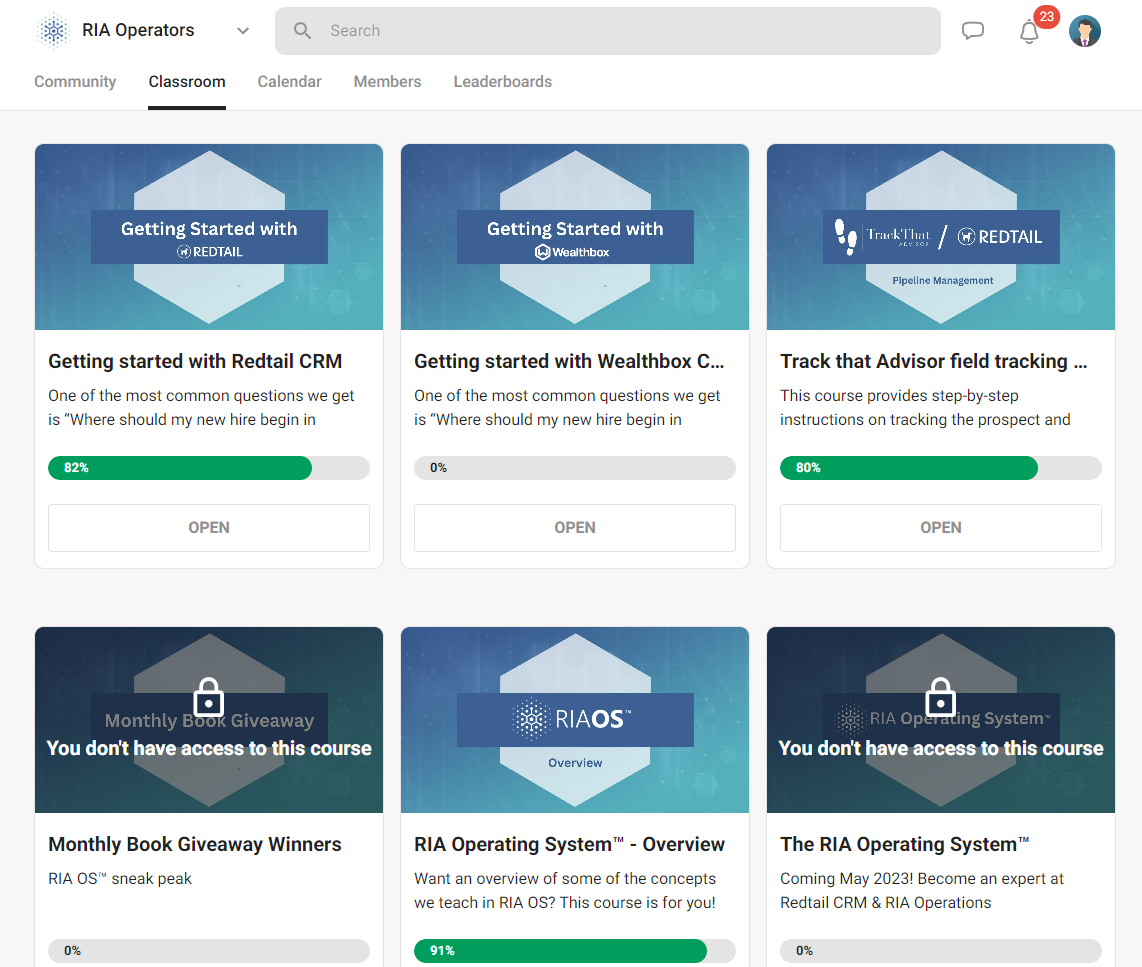Click the RIA OS Overview course thumbnail

[x=574, y=720]
